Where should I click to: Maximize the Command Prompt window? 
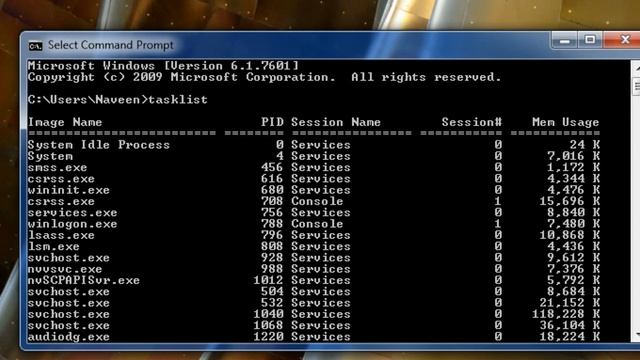tap(590, 40)
